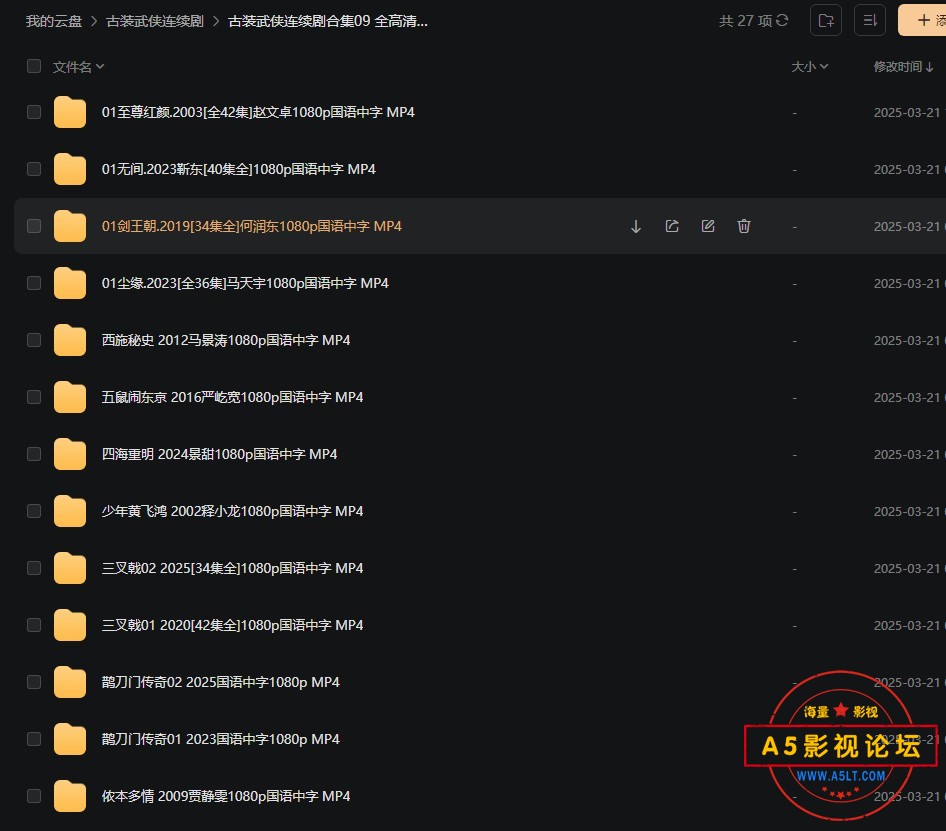Check the box for 01无间.2023
Viewport: 946px width, 831px height.
(x=34, y=169)
